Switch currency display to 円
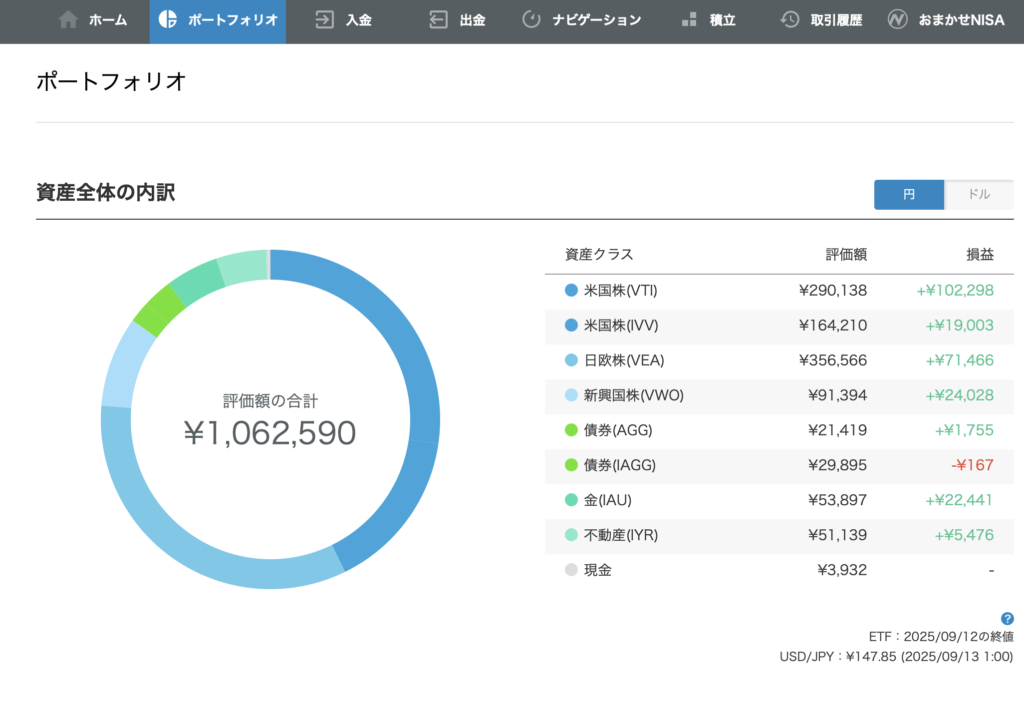The height and width of the screenshot is (710, 1024). click(x=908, y=195)
